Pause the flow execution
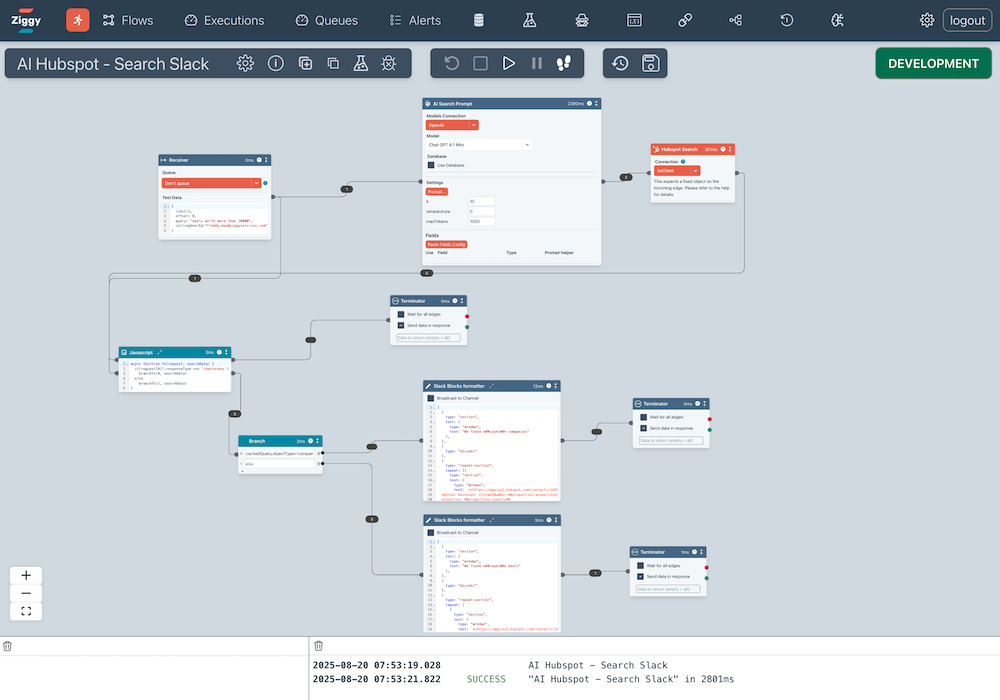The width and height of the screenshot is (1000, 700). tap(536, 63)
